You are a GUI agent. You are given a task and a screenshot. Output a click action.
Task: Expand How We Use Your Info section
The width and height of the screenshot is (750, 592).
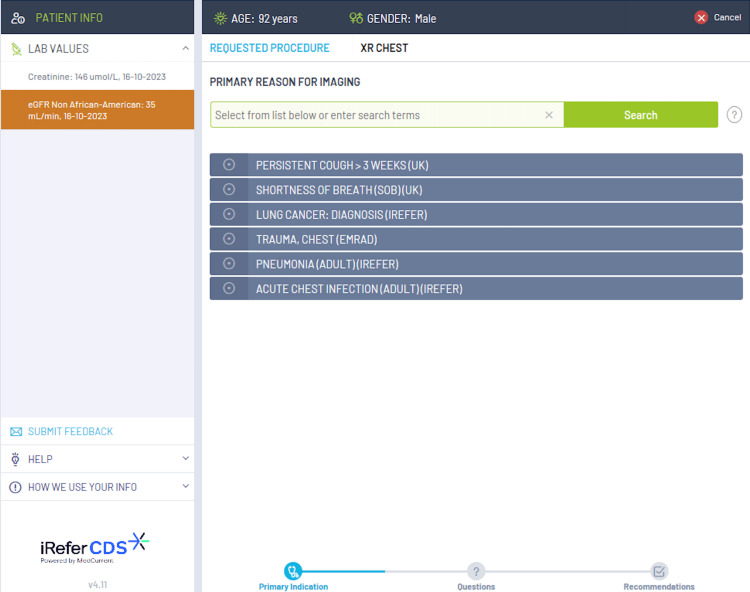point(98,487)
